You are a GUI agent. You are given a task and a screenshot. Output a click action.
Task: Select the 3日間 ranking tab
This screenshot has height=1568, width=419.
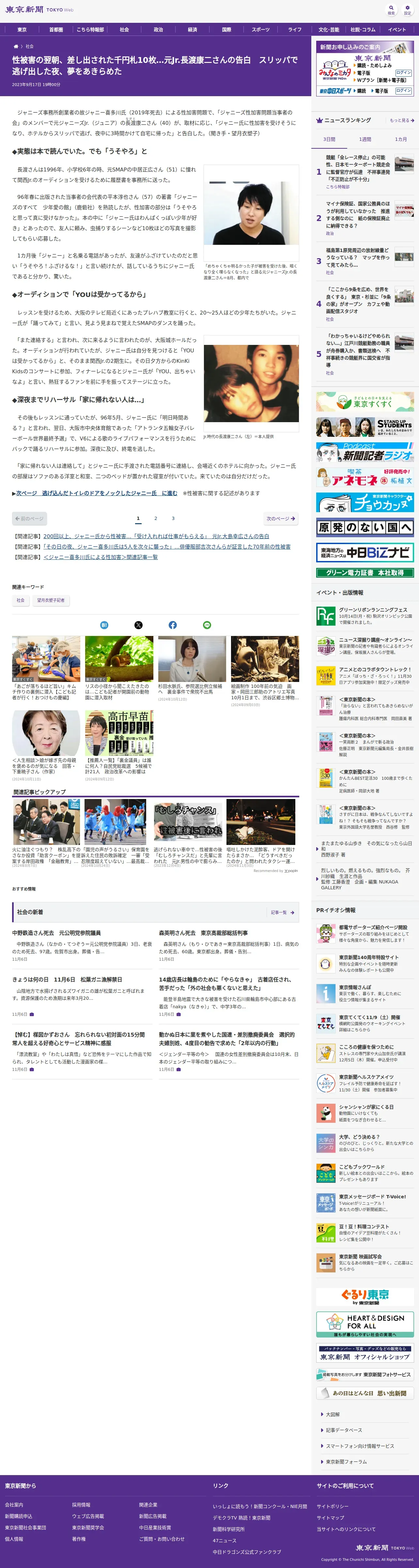[x=329, y=140]
